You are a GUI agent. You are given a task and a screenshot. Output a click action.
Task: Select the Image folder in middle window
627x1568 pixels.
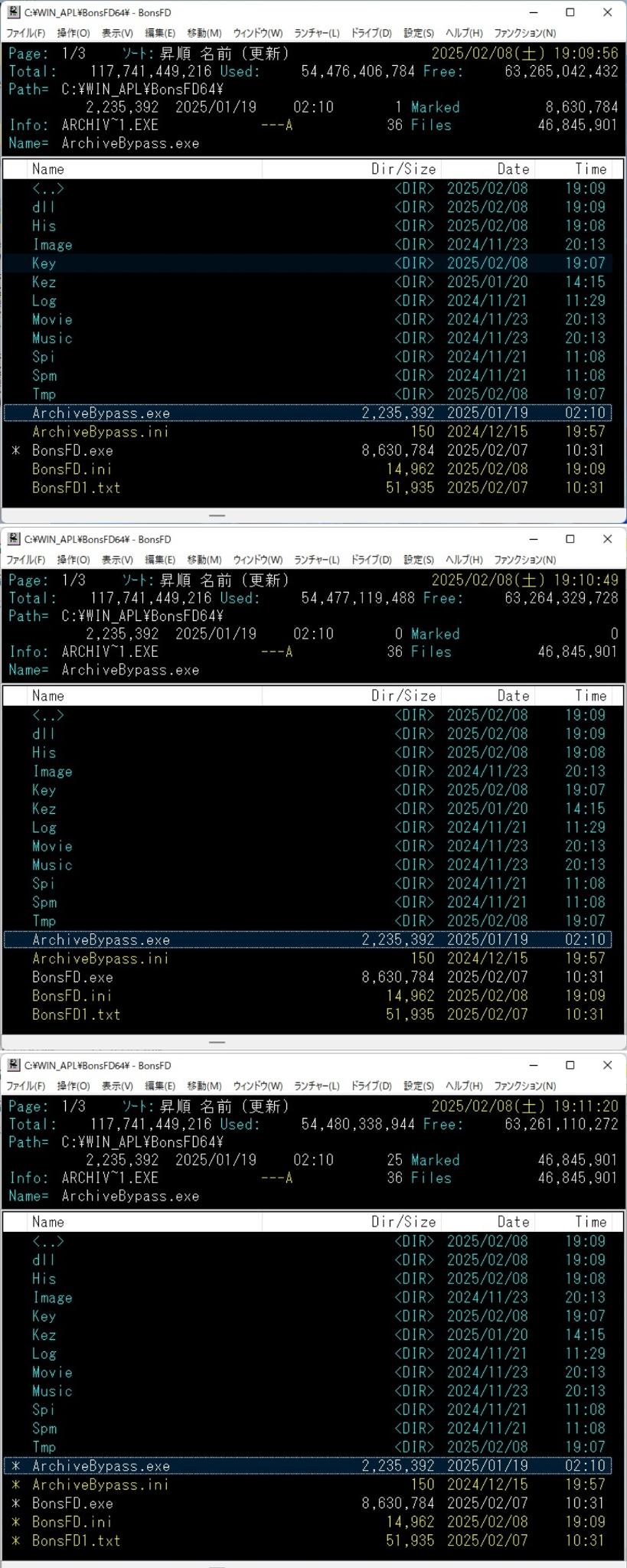[x=52, y=772]
